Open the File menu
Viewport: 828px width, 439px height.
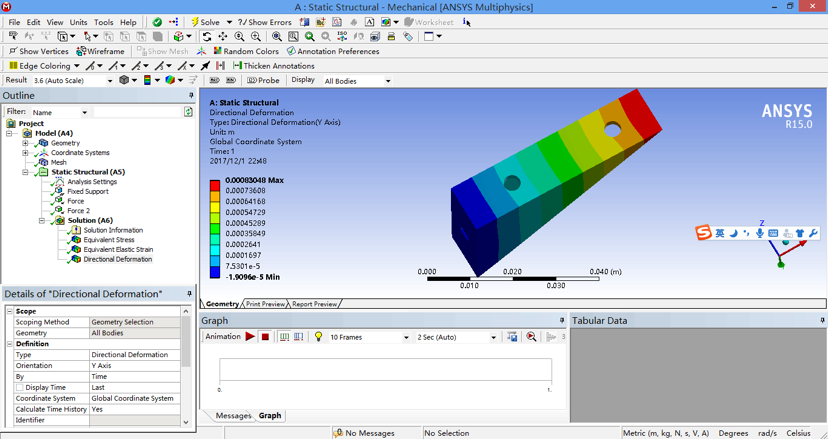coord(14,22)
